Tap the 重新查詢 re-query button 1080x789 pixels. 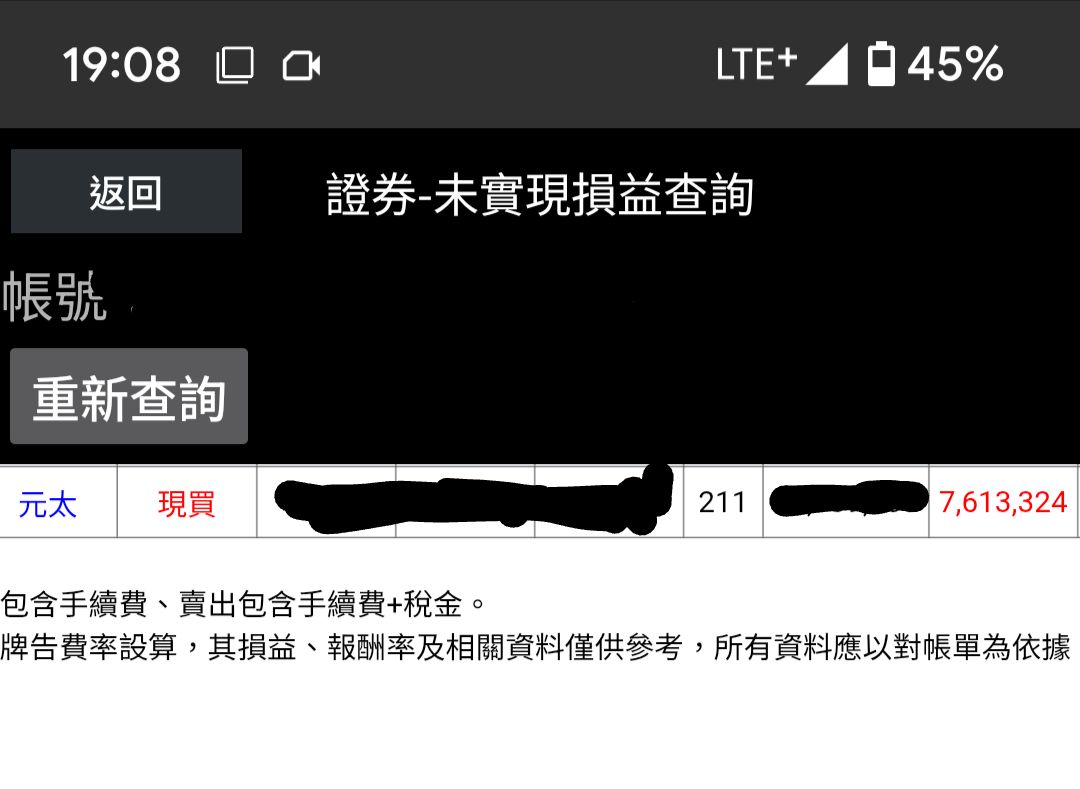click(129, 396)
